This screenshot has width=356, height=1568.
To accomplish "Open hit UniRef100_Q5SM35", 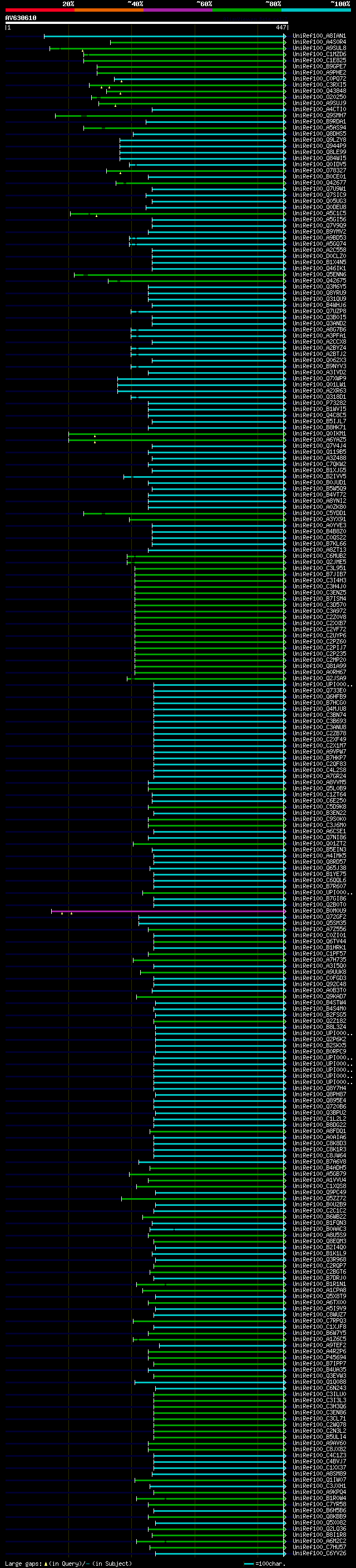I will click(x=319, y=923).
